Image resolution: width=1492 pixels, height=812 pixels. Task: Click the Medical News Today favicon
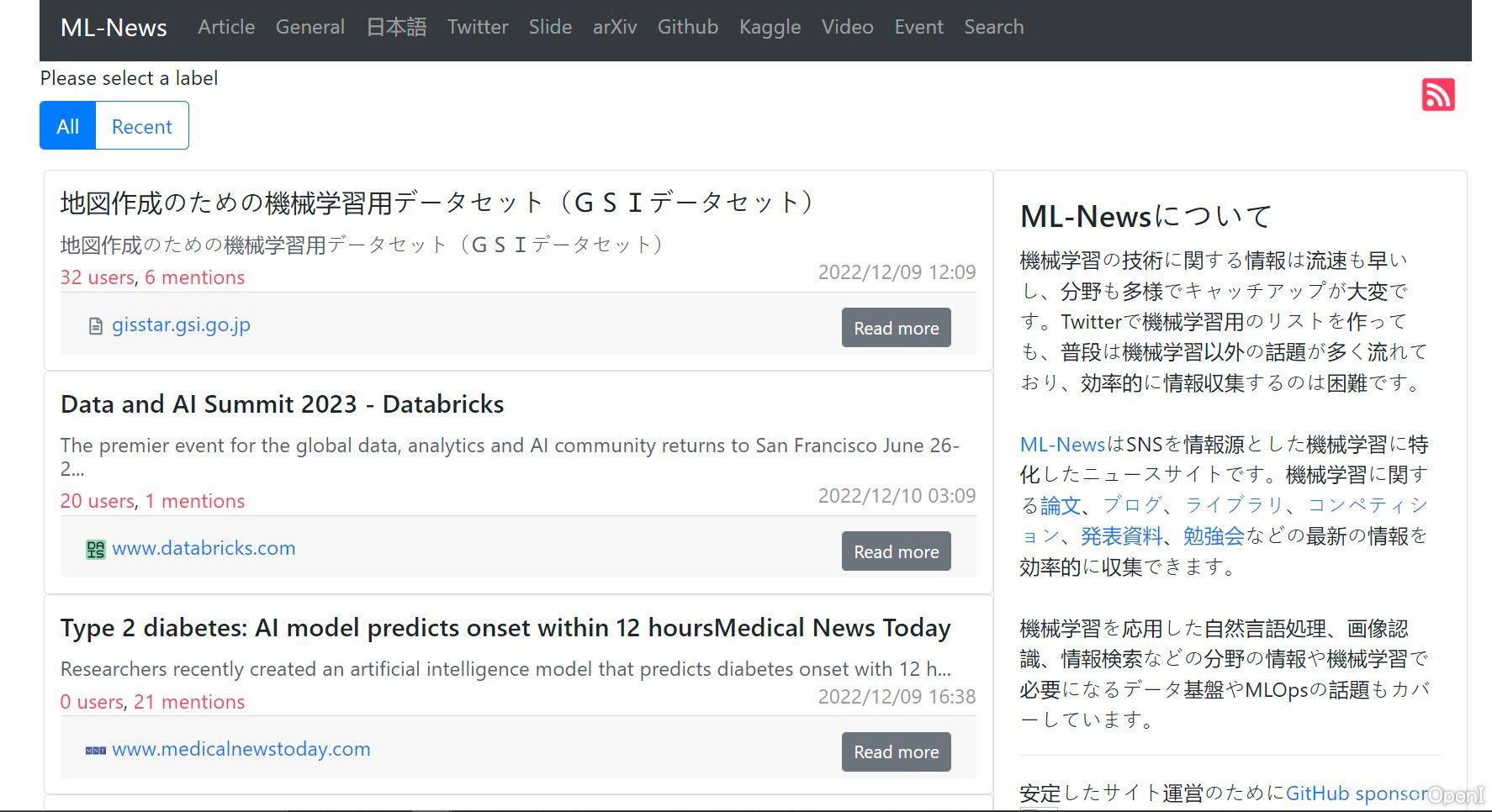coord(96,750)
